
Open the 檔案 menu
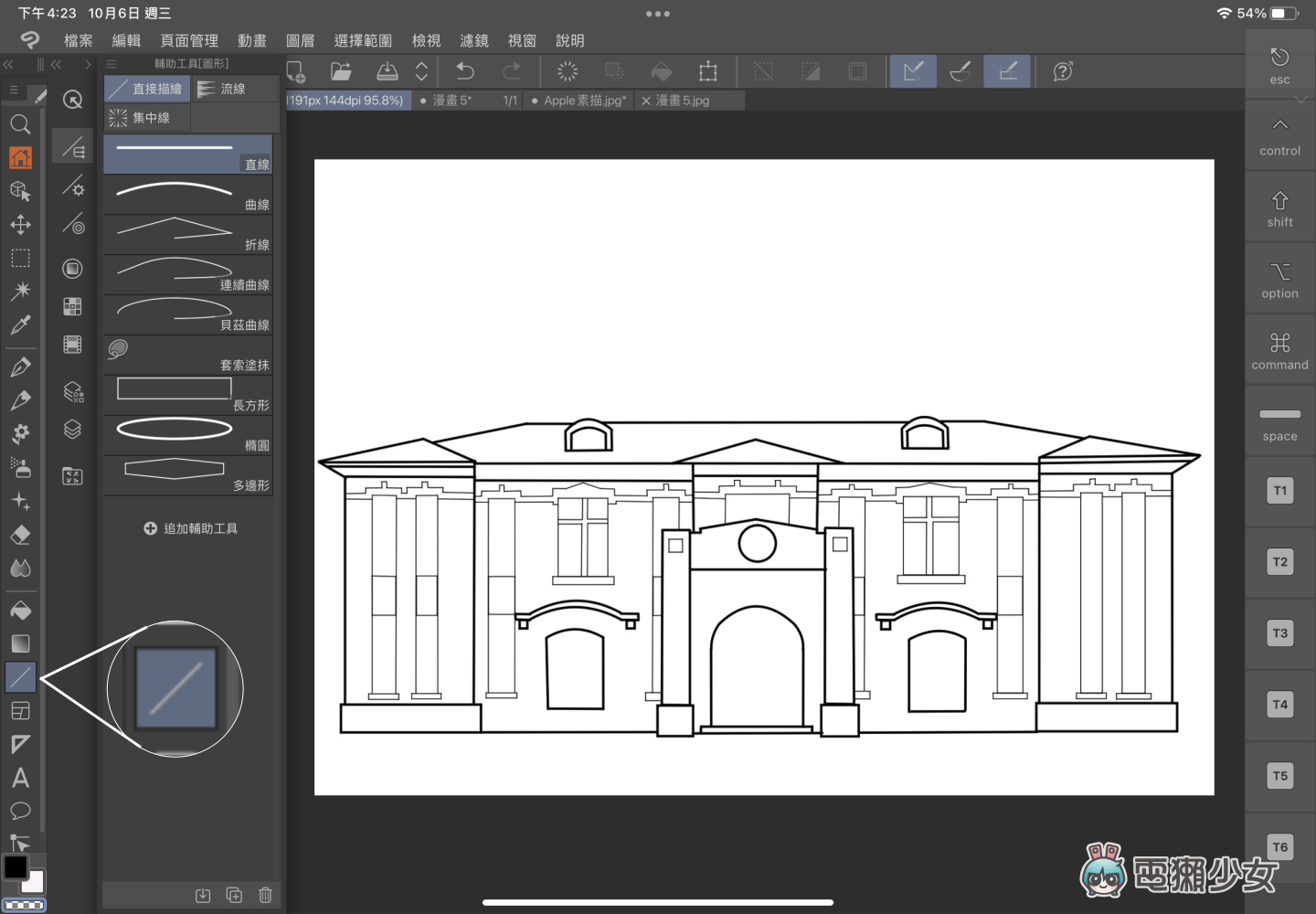79,40
